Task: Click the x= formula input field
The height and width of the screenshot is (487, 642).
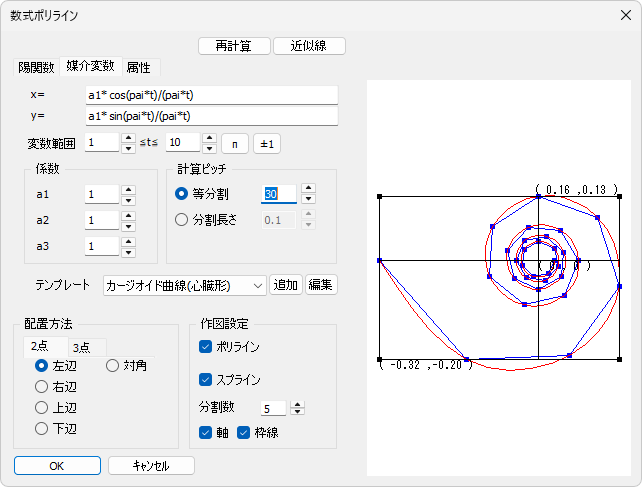Action: click(212, 95)
